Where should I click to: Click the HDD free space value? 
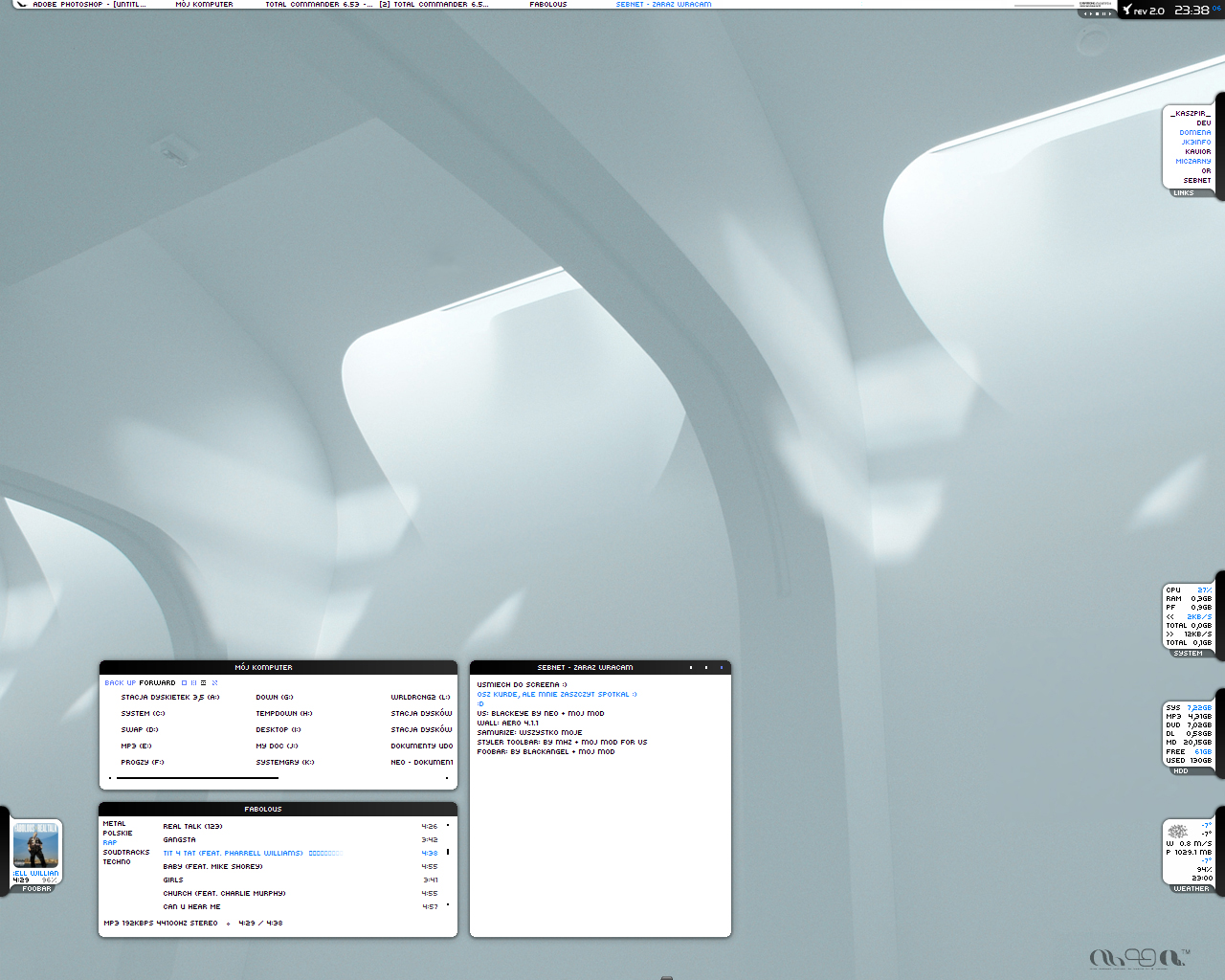[1203, 752]
